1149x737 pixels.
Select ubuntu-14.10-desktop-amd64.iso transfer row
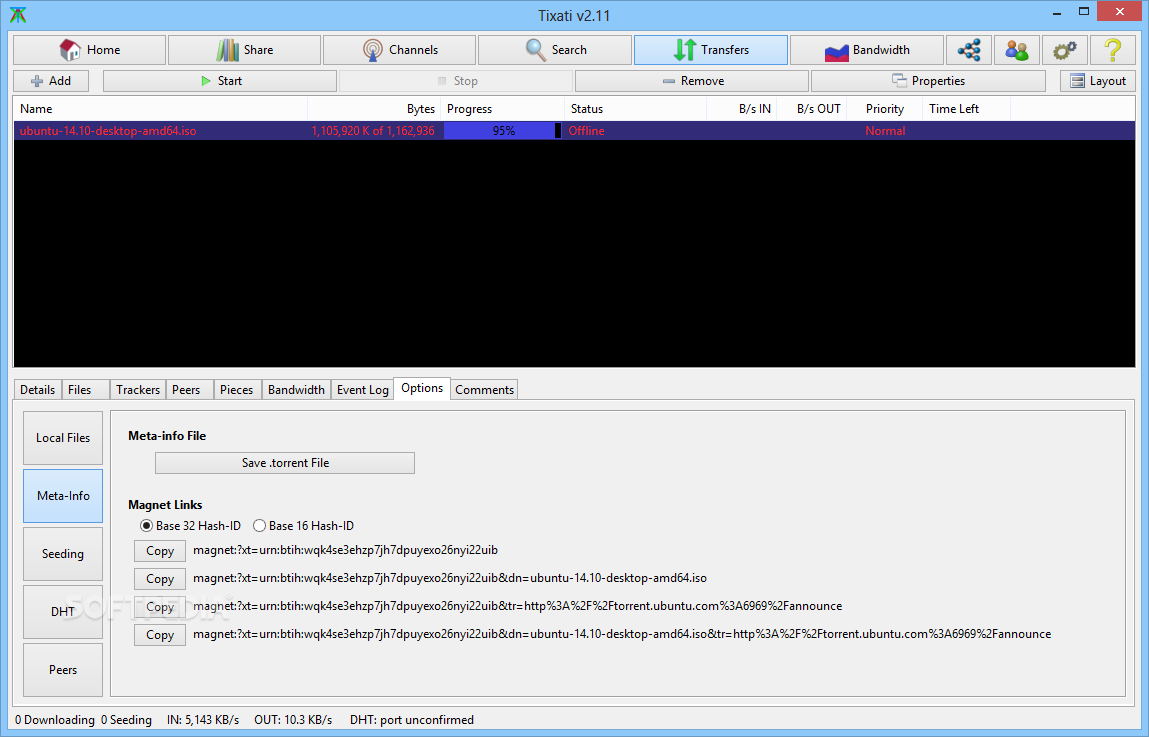coord(574,130)
